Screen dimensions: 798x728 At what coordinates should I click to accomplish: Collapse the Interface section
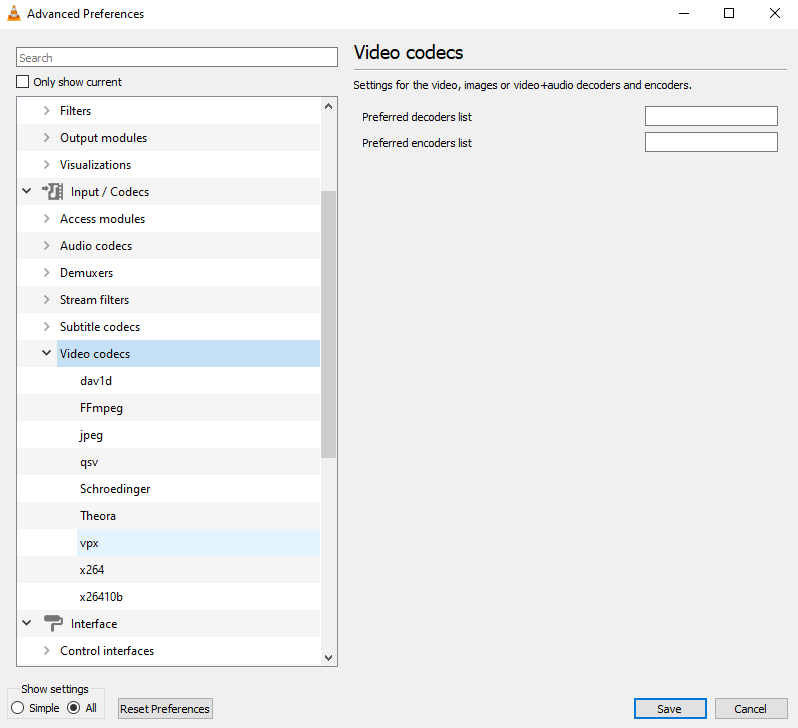27,623
